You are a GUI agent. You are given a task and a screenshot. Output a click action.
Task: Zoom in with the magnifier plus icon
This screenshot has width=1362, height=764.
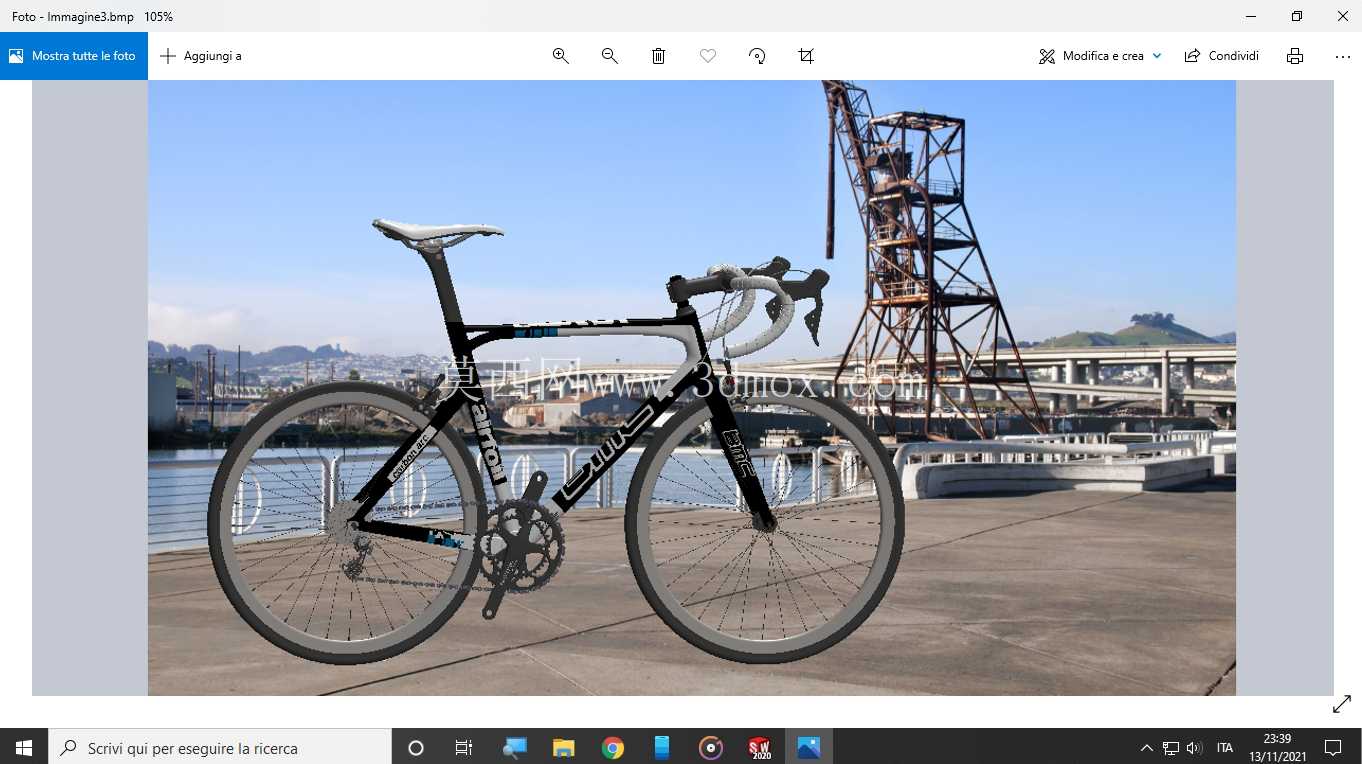click(561, 56)
